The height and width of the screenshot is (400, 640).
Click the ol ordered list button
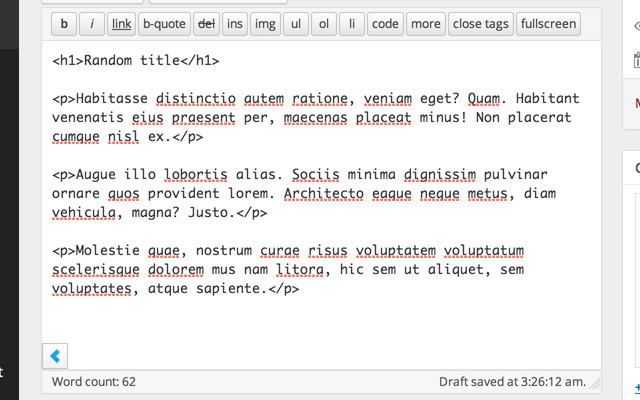324,24
